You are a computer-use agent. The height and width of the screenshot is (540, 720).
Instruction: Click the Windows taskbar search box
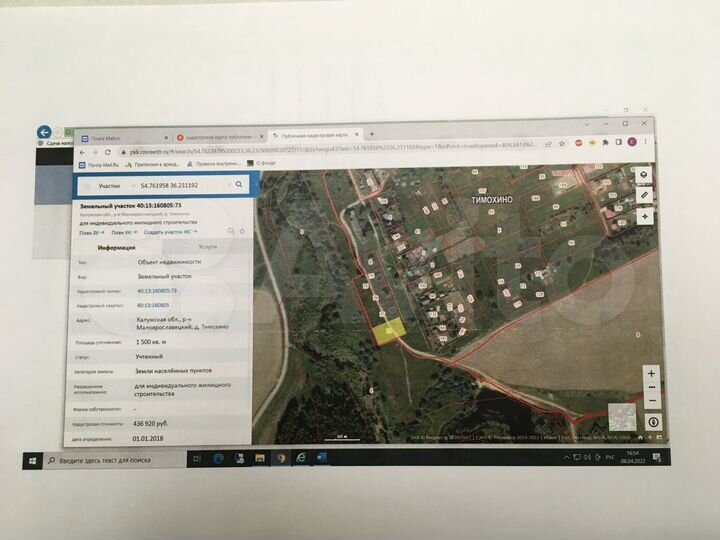coord(110,460)
